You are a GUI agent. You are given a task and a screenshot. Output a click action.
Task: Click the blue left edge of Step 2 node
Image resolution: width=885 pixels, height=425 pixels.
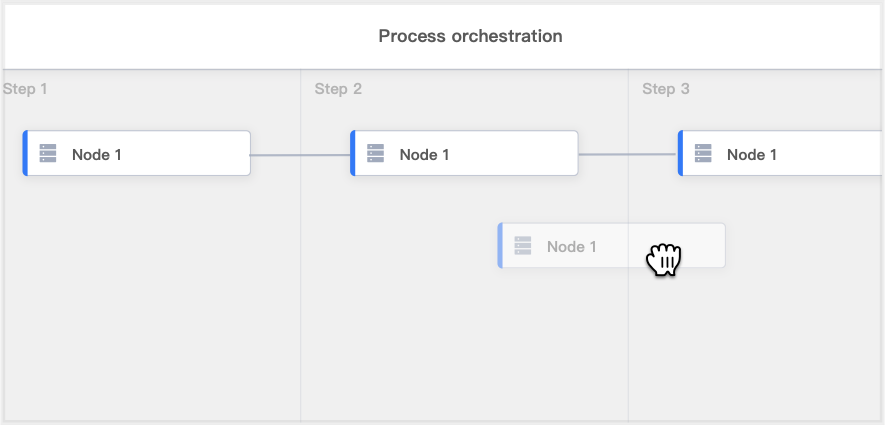353,153
